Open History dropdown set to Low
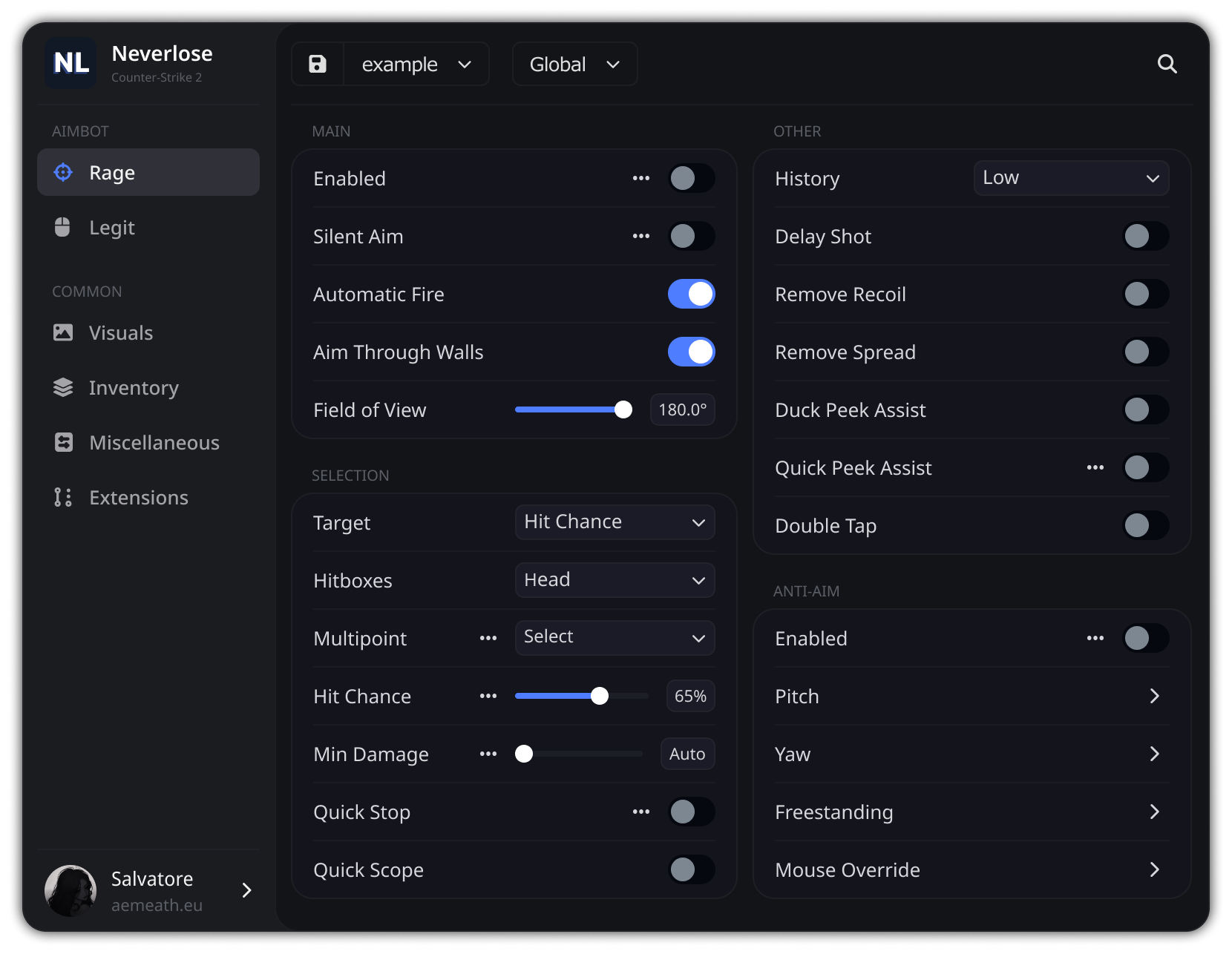 pyautogui.click(x=1072, y=178)
